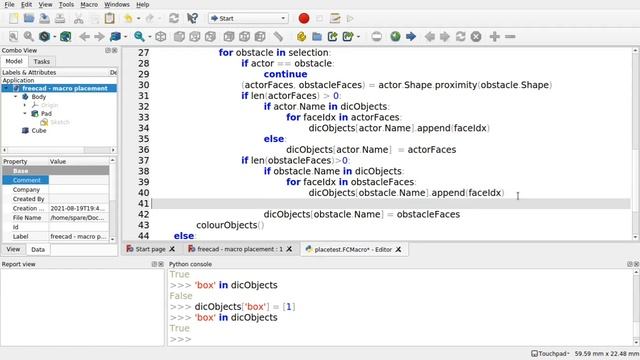Select Pad in the model tree

point(46,113)
